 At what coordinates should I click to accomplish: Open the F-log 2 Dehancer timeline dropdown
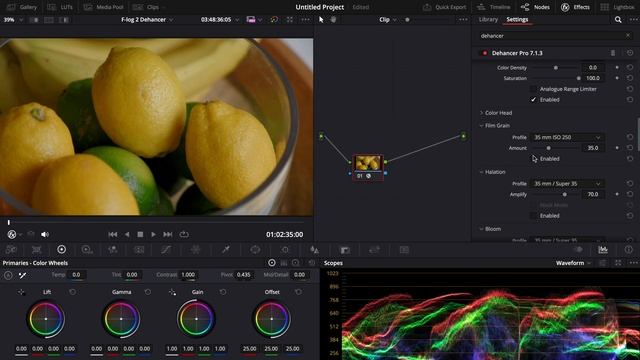pyautogui.click(x=147, y=20)
